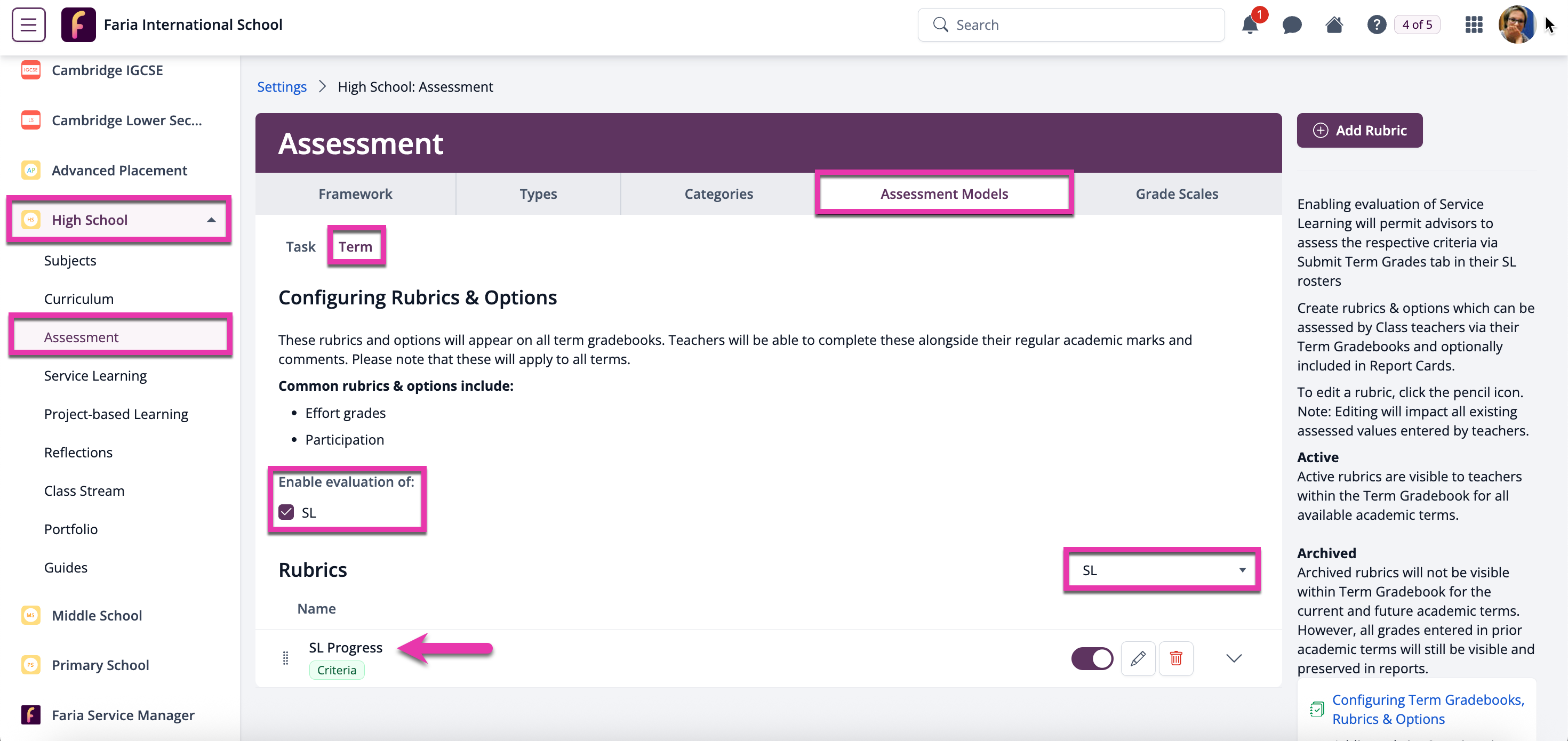Select the Task sub-tab
Screen dimensions: 1568x741
(x=301, y=246)
